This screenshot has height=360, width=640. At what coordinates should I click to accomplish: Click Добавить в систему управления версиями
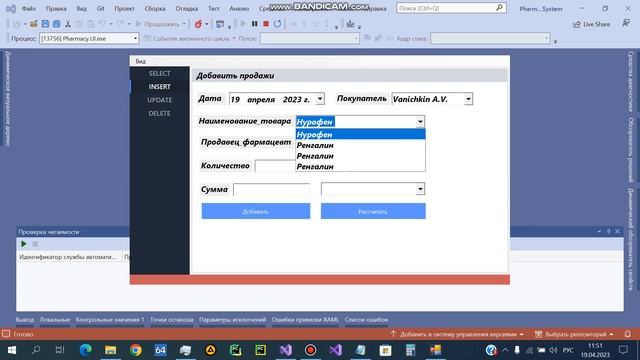[457, 334]
